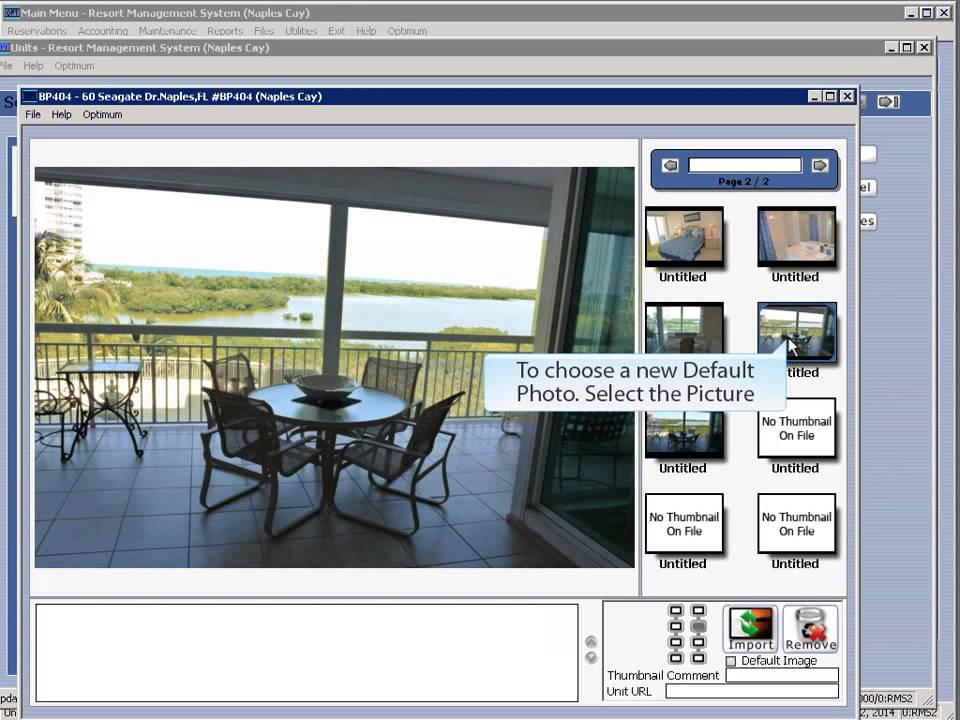The image size is (960, 720).
Task: Select the bathroom photo thumbnail
Action: (x=797, y=236)
